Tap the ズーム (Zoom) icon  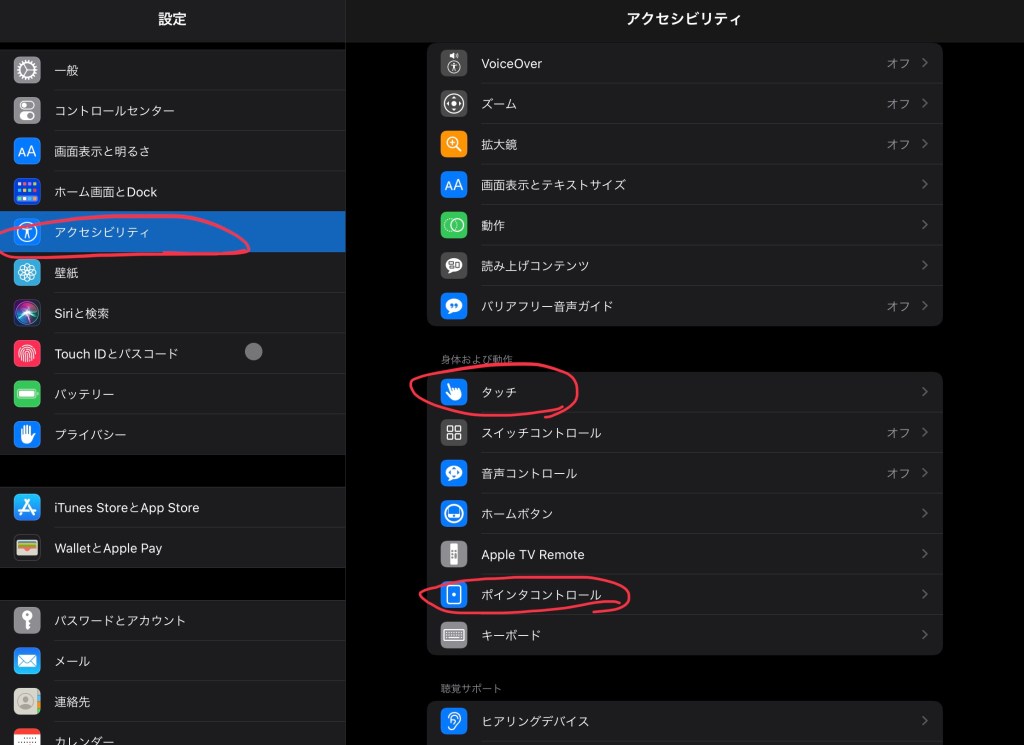454,104
